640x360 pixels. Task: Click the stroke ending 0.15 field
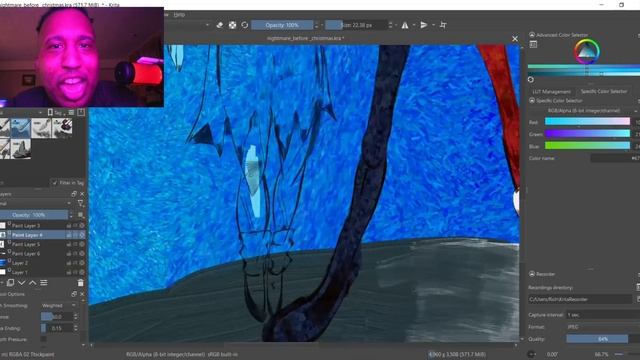57,328
